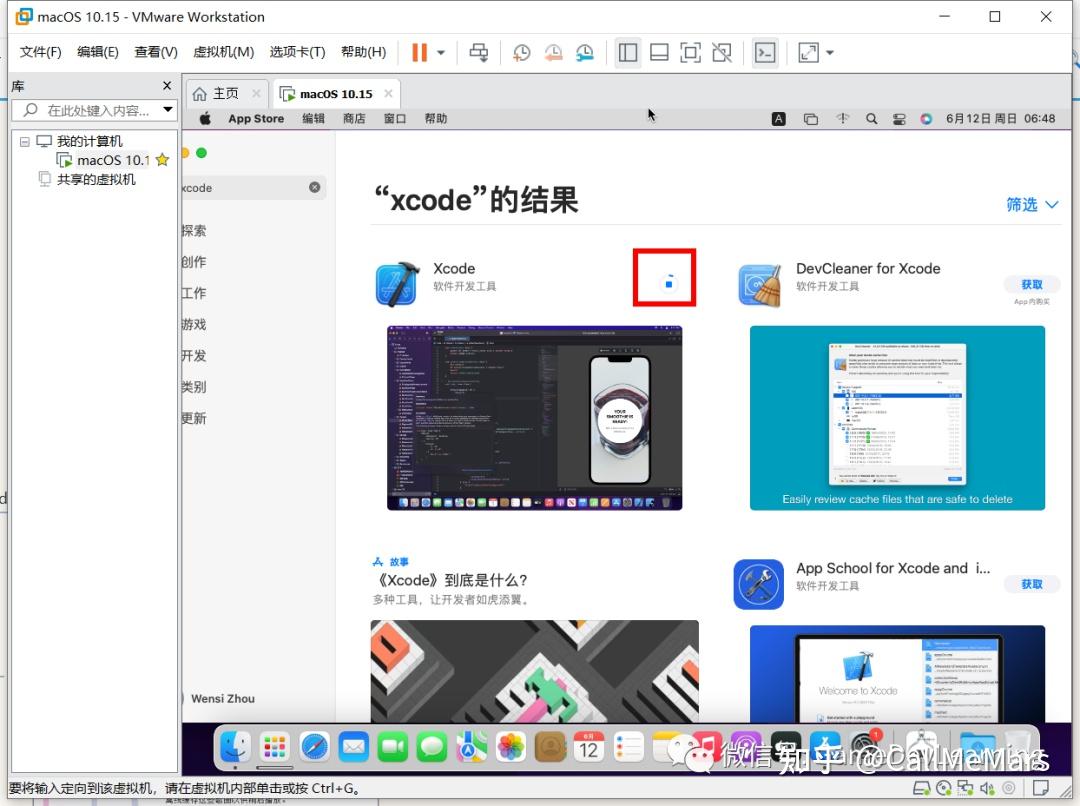The height and width of the screenshot is (806, 1080).
Task: Open the Apple menu in the guest
Action: coord(205,118)
